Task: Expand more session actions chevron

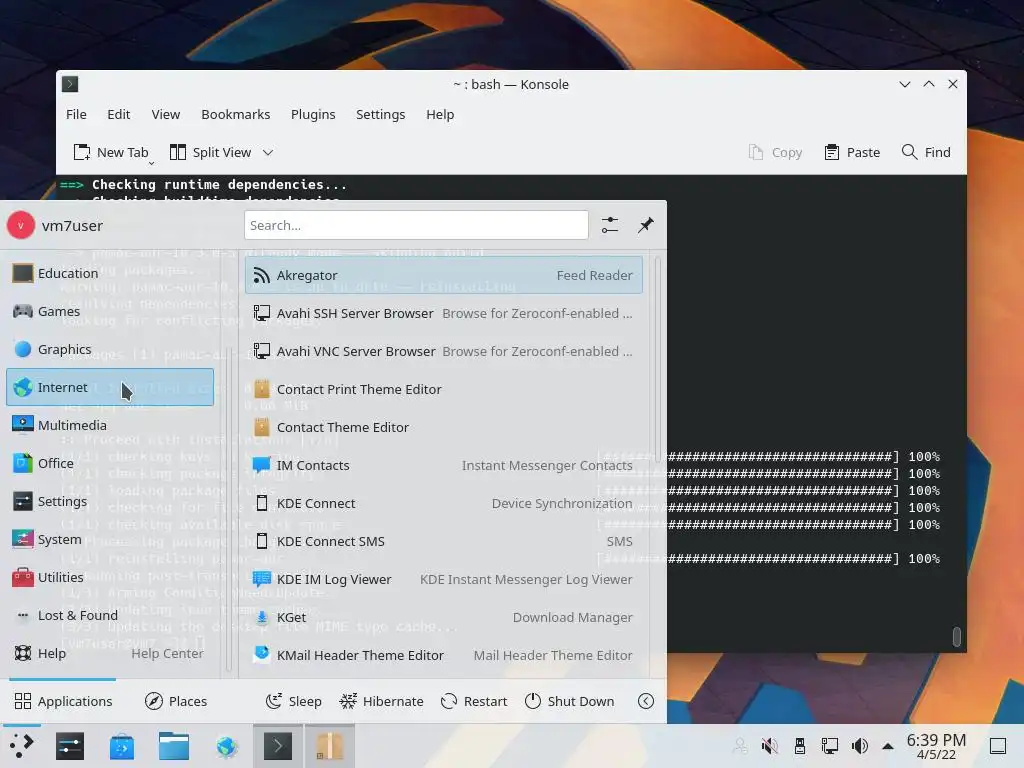Action: [x=646, y=701]
